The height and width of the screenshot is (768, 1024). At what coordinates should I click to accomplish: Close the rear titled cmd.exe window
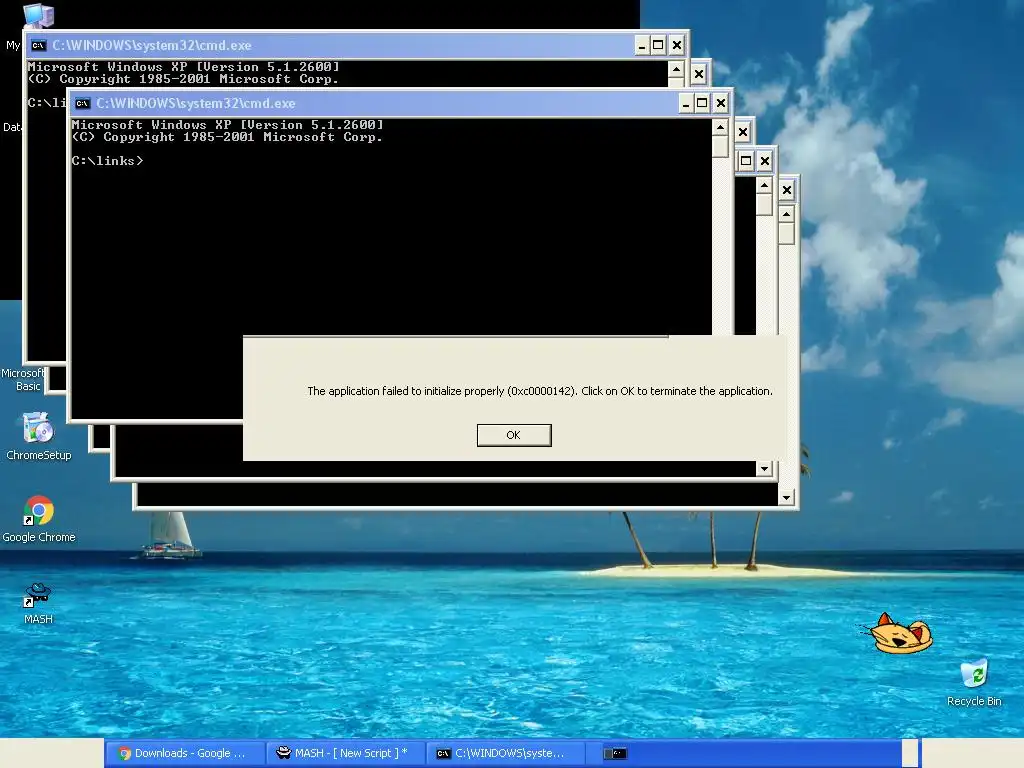(677, 45)
